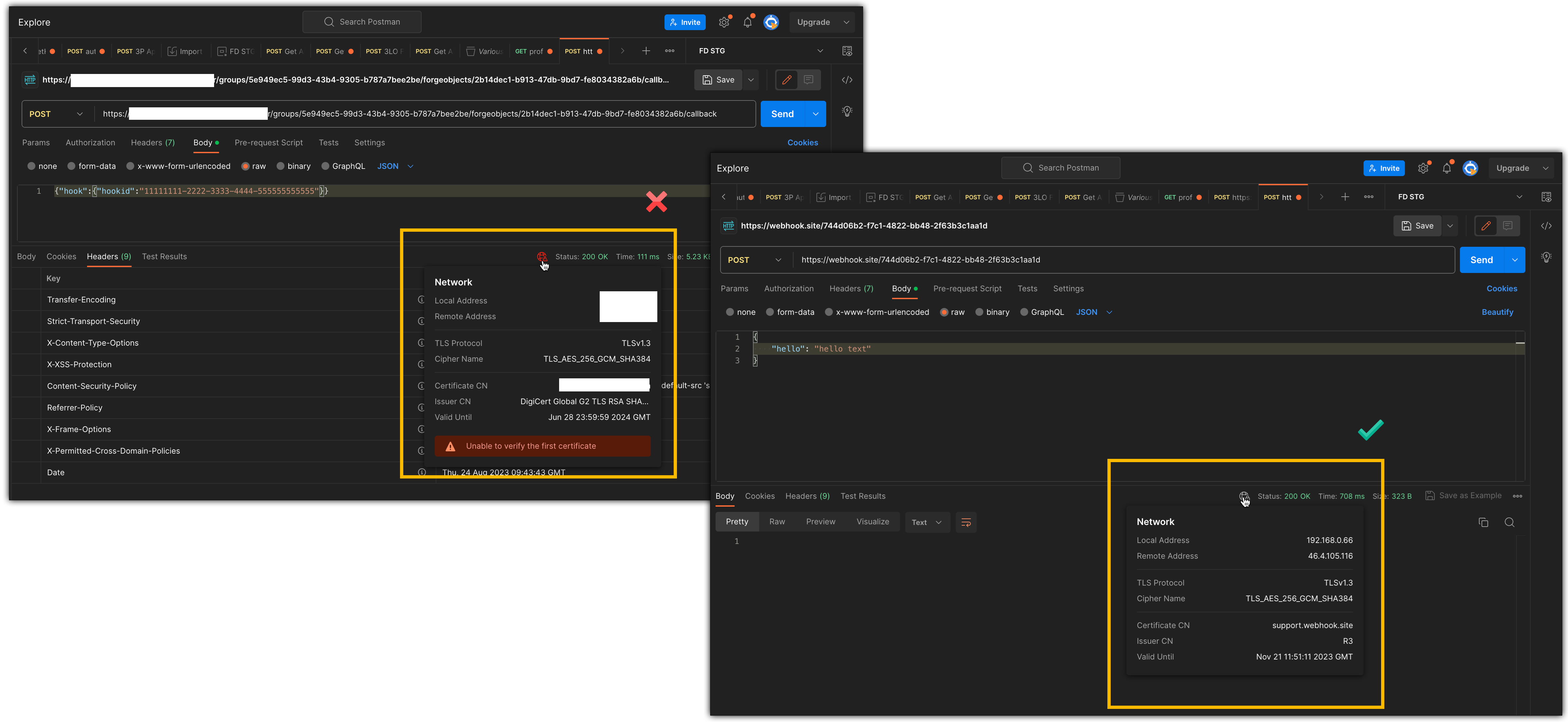Click webhook.site URL field in right window
1568x722 pixels.
click(1123, 260)
